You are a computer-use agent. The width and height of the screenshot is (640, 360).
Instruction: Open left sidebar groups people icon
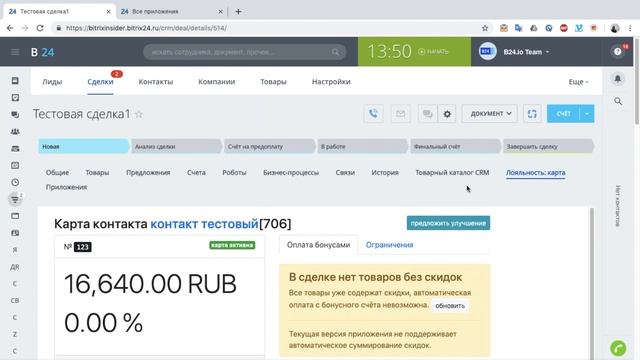click(15, 131)
